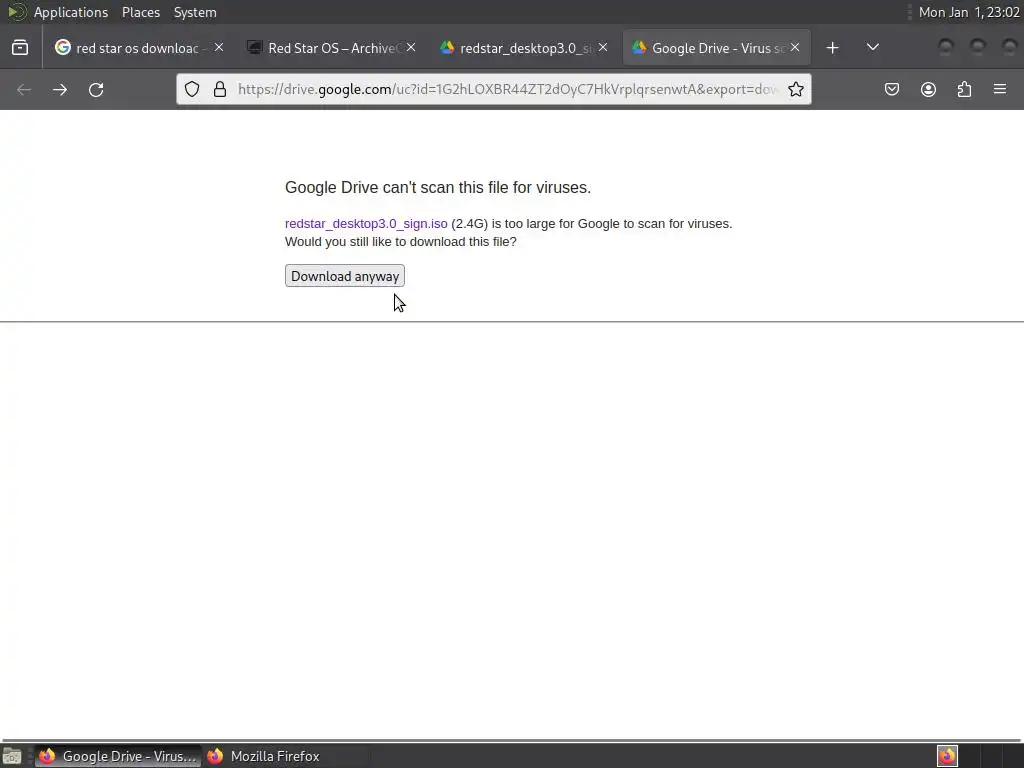Click the Download anyway button
This screenshot has width=1024, height=768.
(x=345, y=276)
